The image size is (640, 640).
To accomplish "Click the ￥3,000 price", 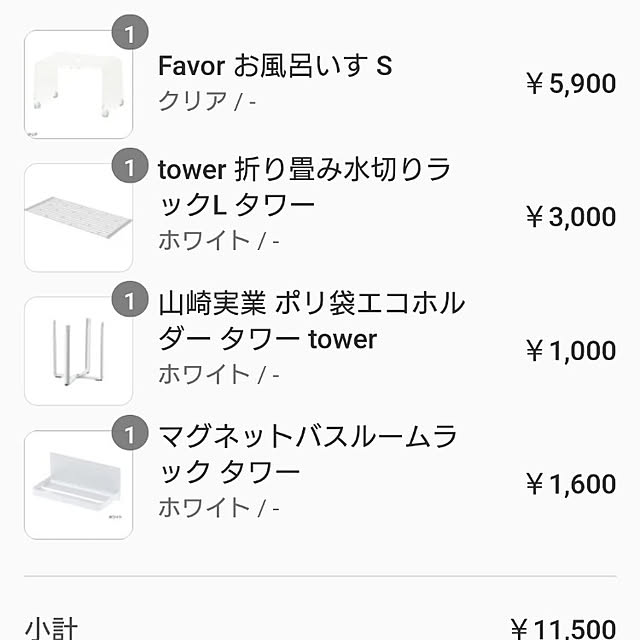I will (571, 217).
